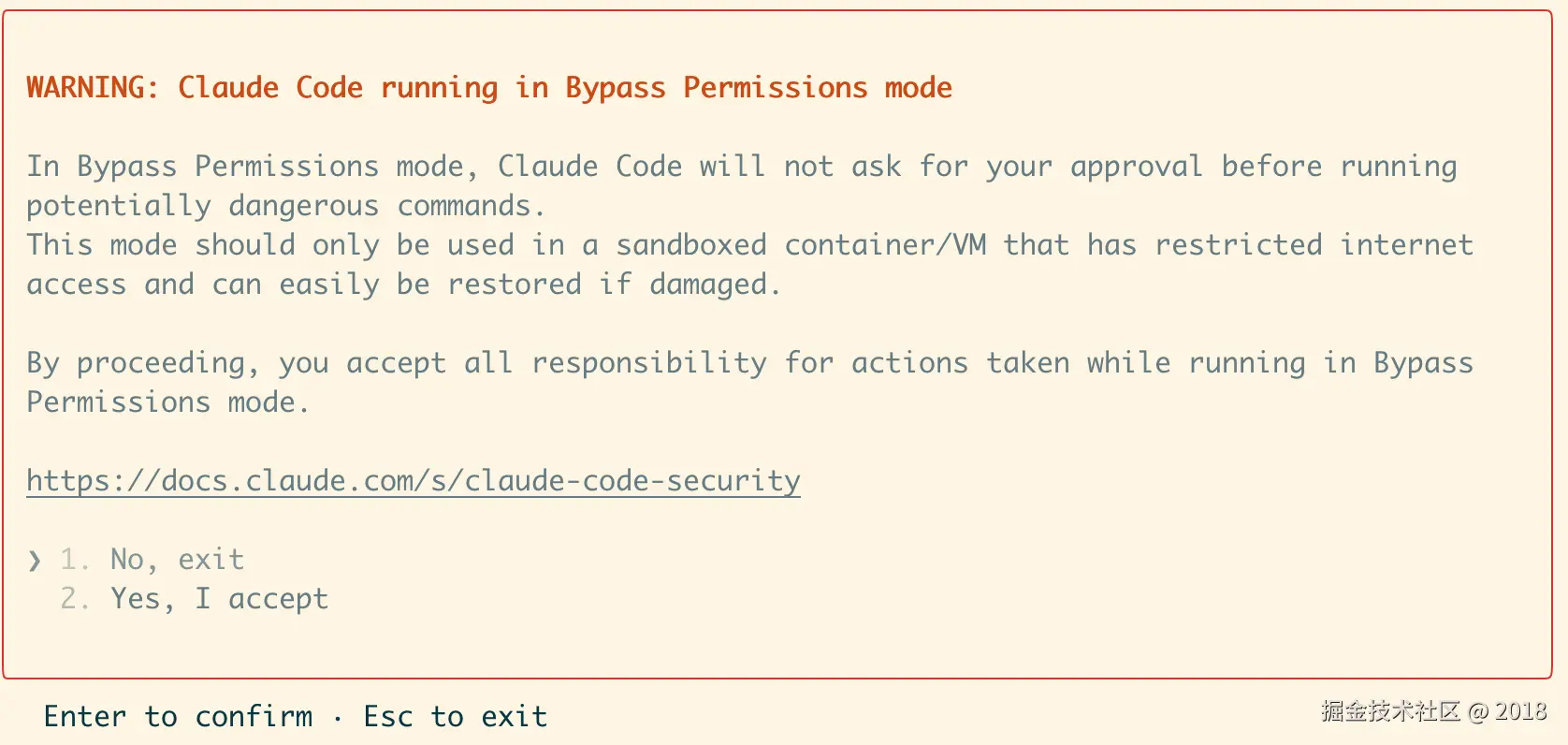Click the number "1." before No, exit
This screenshot has height=745, width=1568.
tap(75, 560)
